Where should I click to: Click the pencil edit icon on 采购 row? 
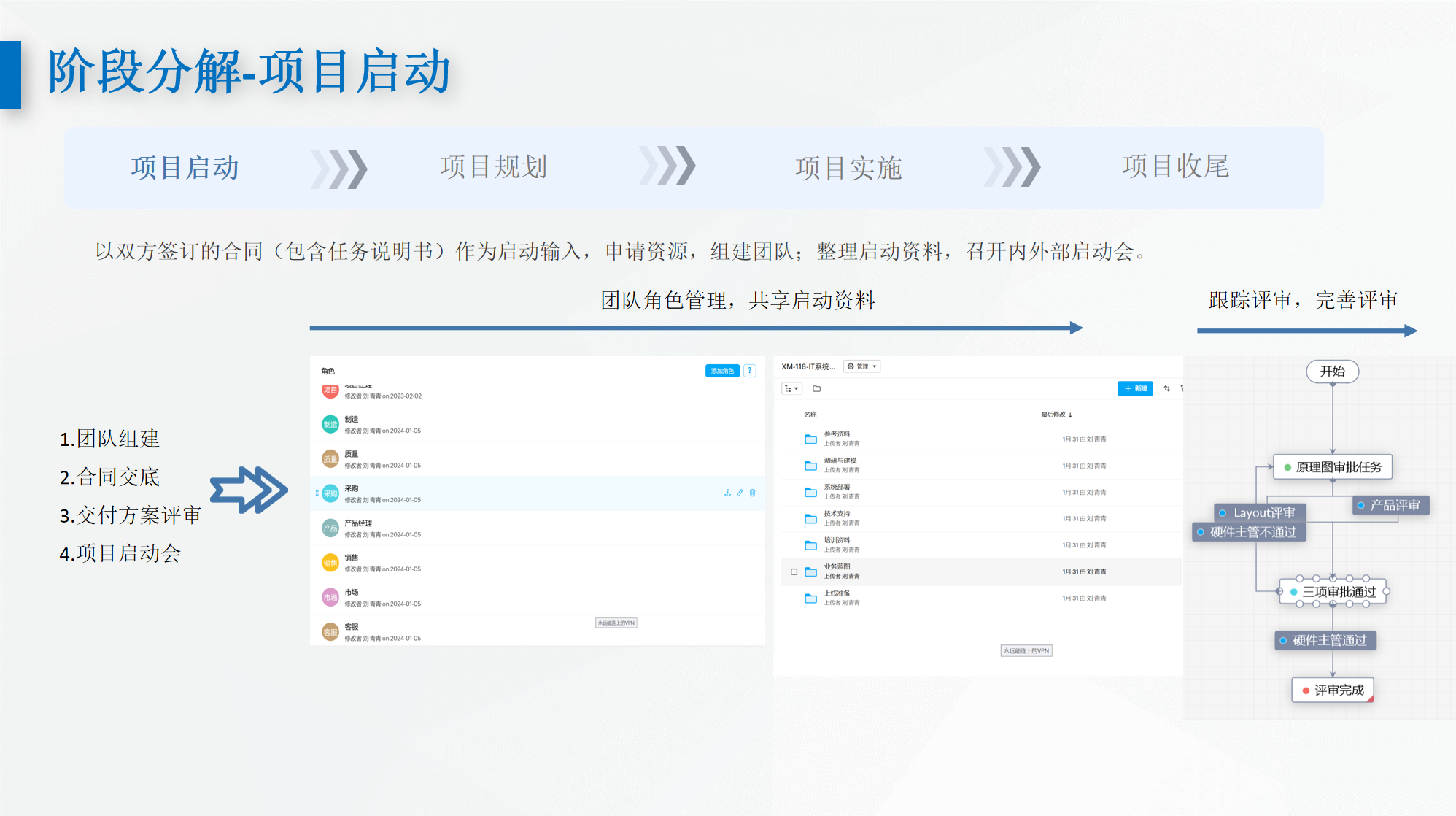pyautogui.click(x=740, y=493)
